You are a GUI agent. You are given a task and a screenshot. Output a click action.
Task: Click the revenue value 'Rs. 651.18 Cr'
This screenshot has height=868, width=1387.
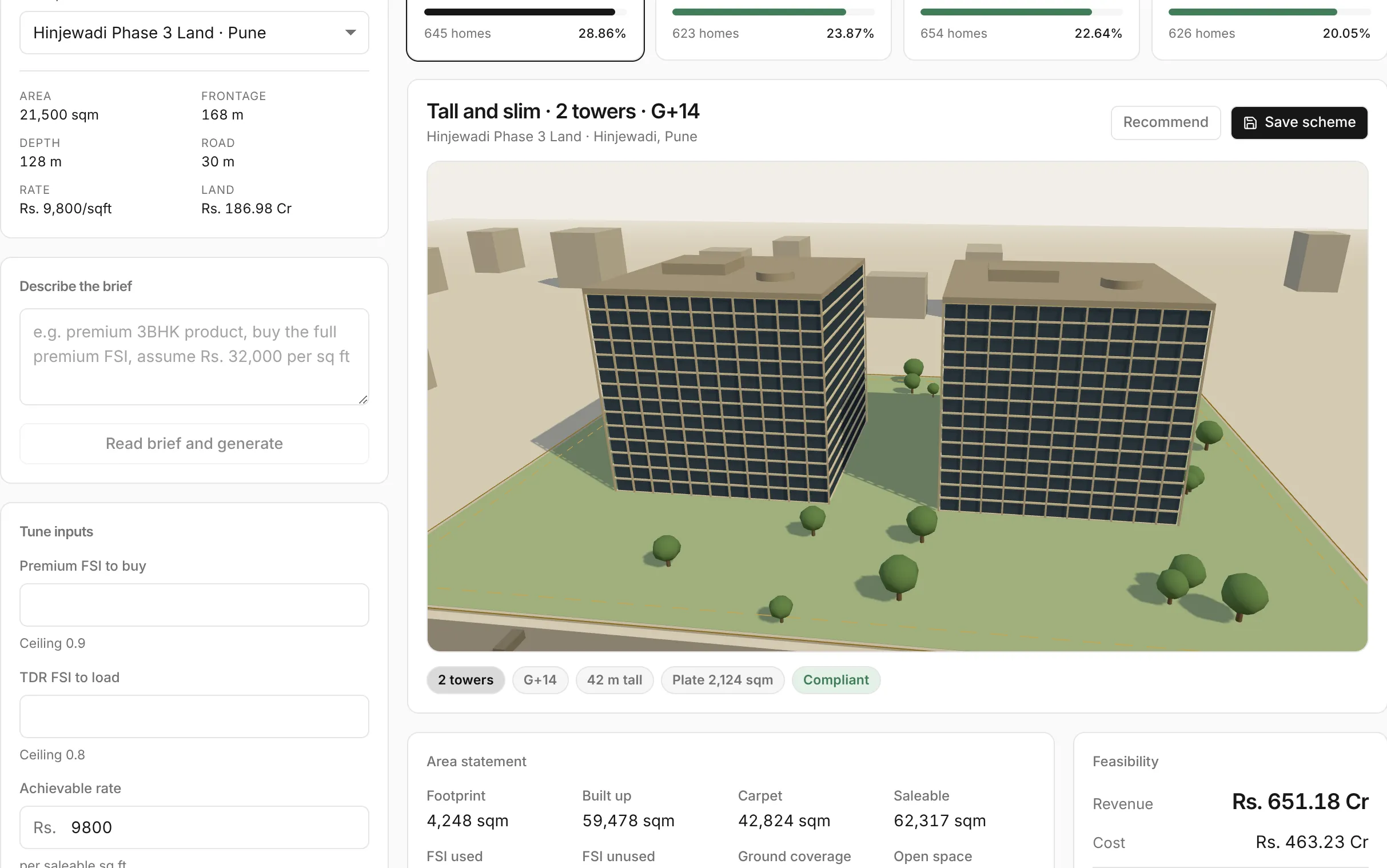(1300, 802)
